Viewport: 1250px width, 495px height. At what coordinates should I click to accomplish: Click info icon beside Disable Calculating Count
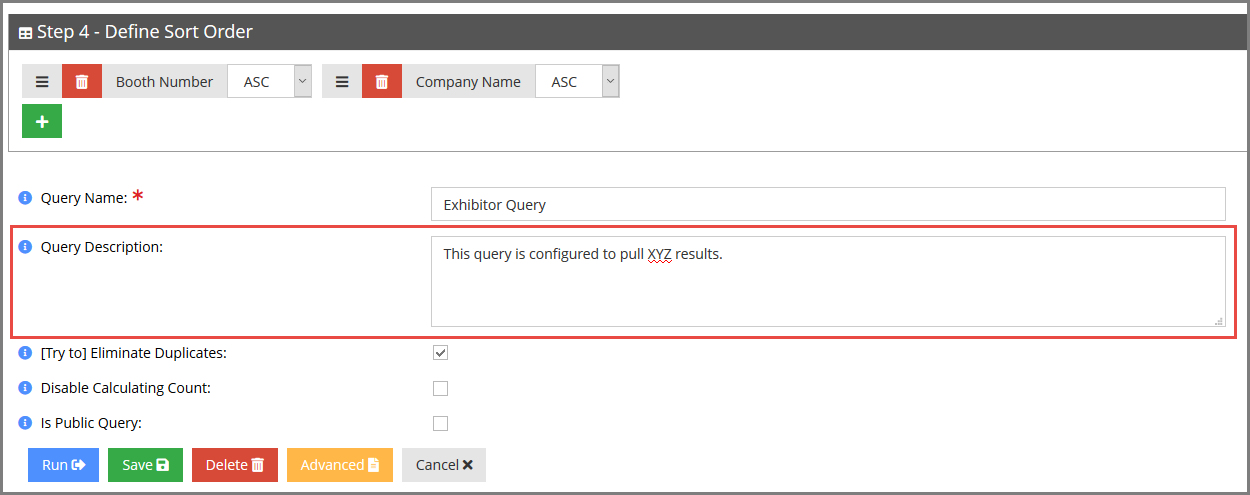coord(26,388)
